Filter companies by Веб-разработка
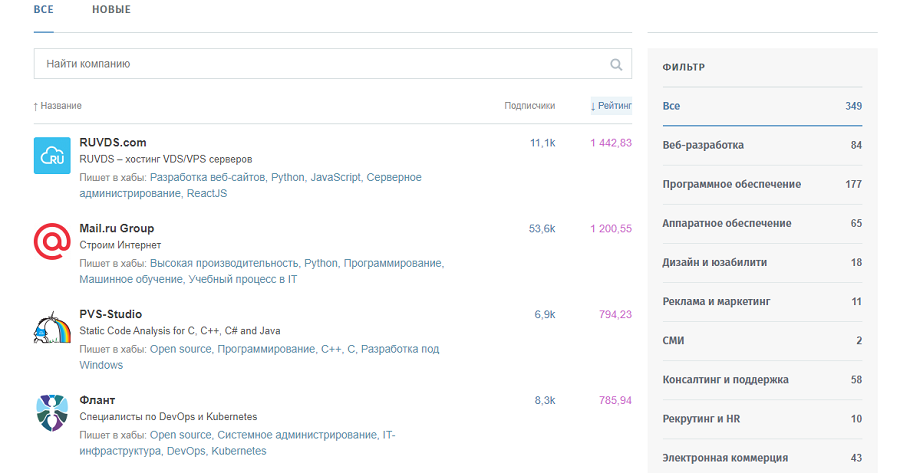Viewport: 900px width, 473px height. [x=762, y=145]
